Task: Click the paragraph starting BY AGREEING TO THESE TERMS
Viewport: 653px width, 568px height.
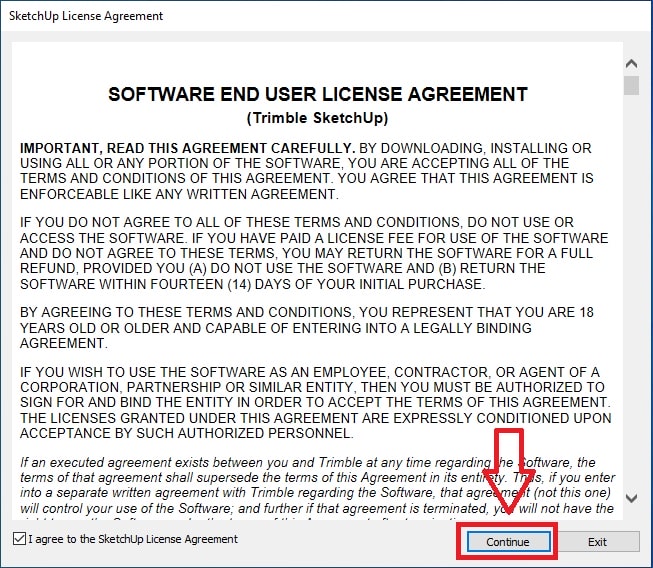Action: 307,328
